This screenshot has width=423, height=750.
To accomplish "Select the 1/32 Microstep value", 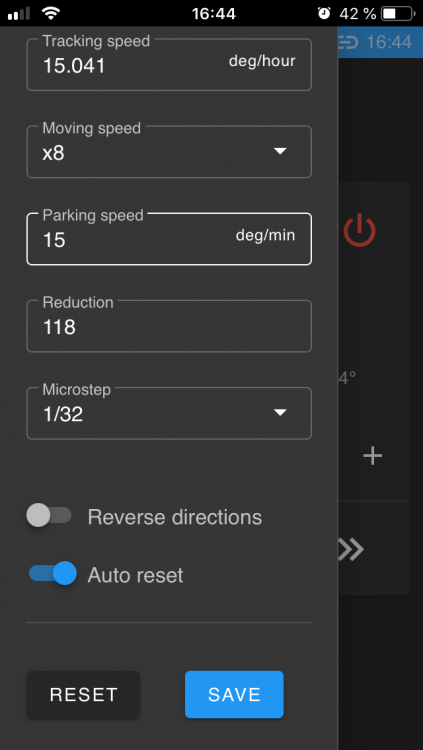I will [x=63, y=414].
